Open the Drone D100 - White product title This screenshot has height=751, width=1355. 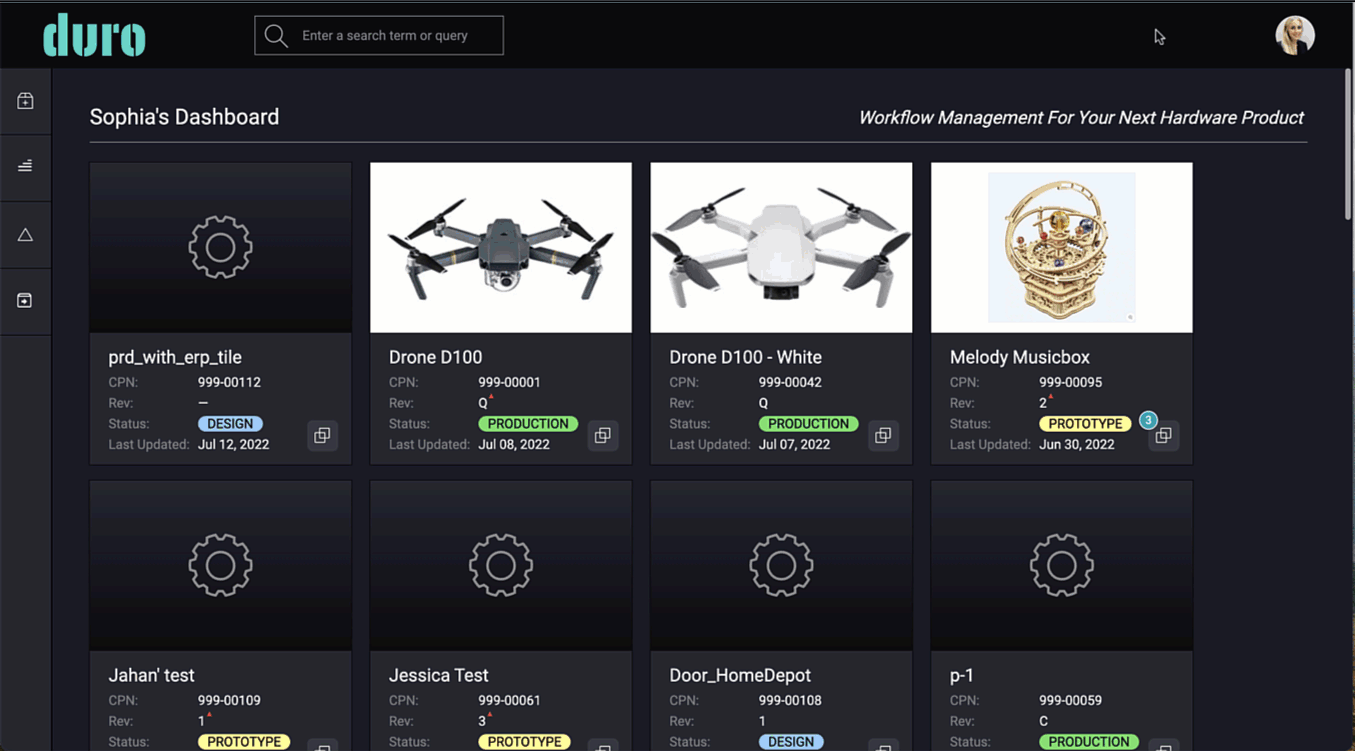tap(745, 357)
